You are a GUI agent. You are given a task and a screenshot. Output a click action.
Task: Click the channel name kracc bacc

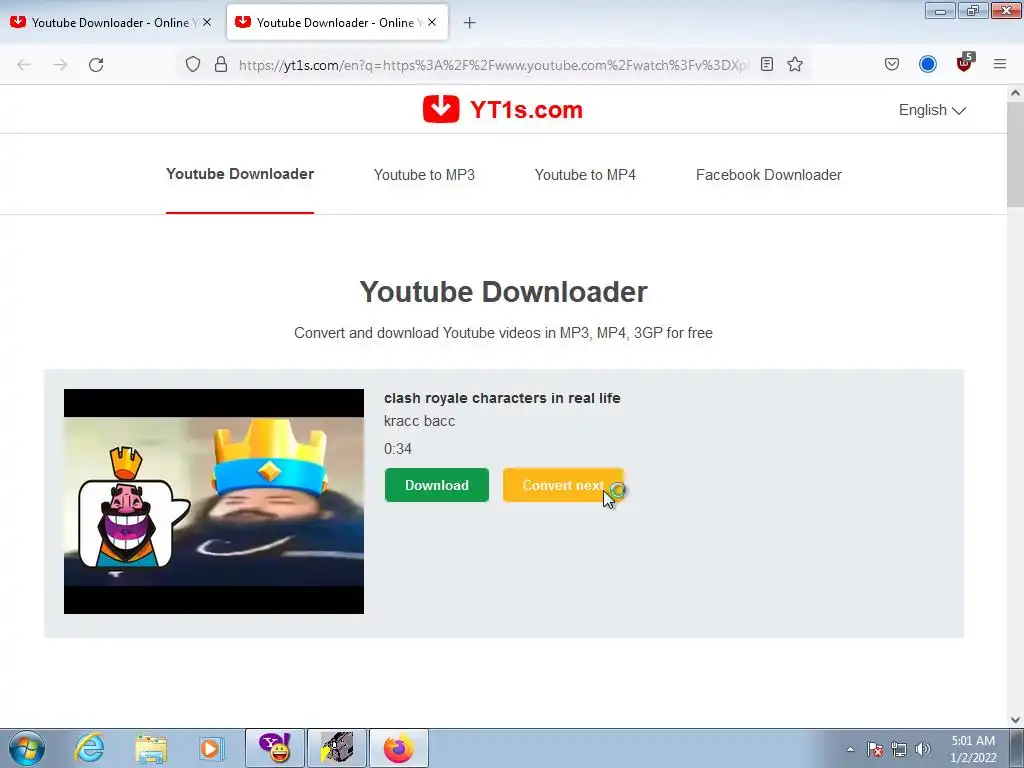coord(419,421)
